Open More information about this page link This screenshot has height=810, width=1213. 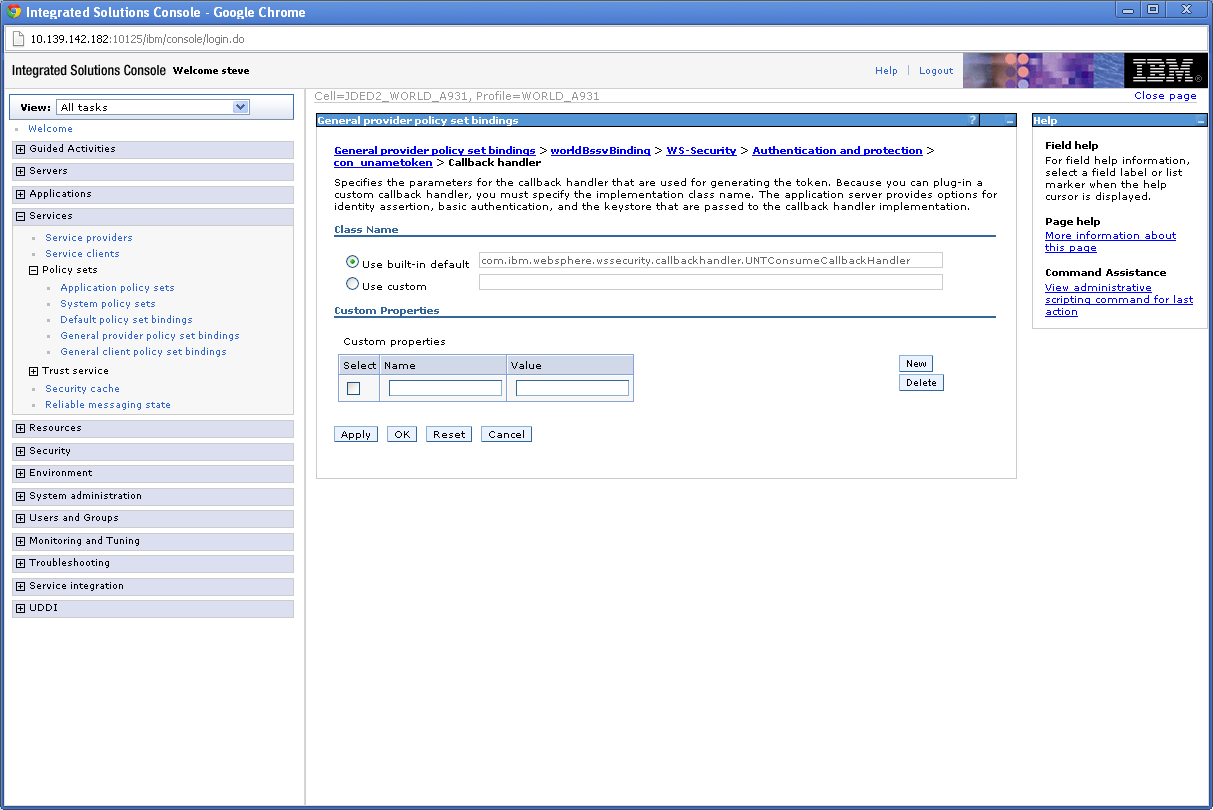(1110, 242)
